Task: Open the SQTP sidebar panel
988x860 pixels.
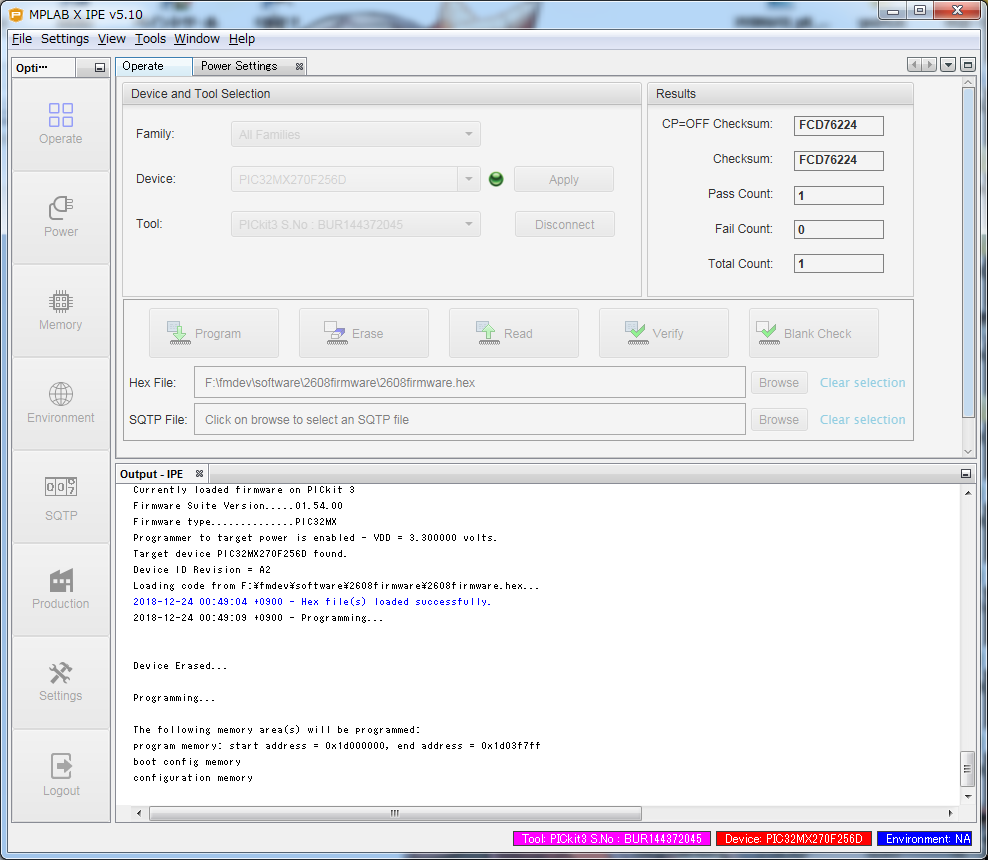Action: pos(61,498)
